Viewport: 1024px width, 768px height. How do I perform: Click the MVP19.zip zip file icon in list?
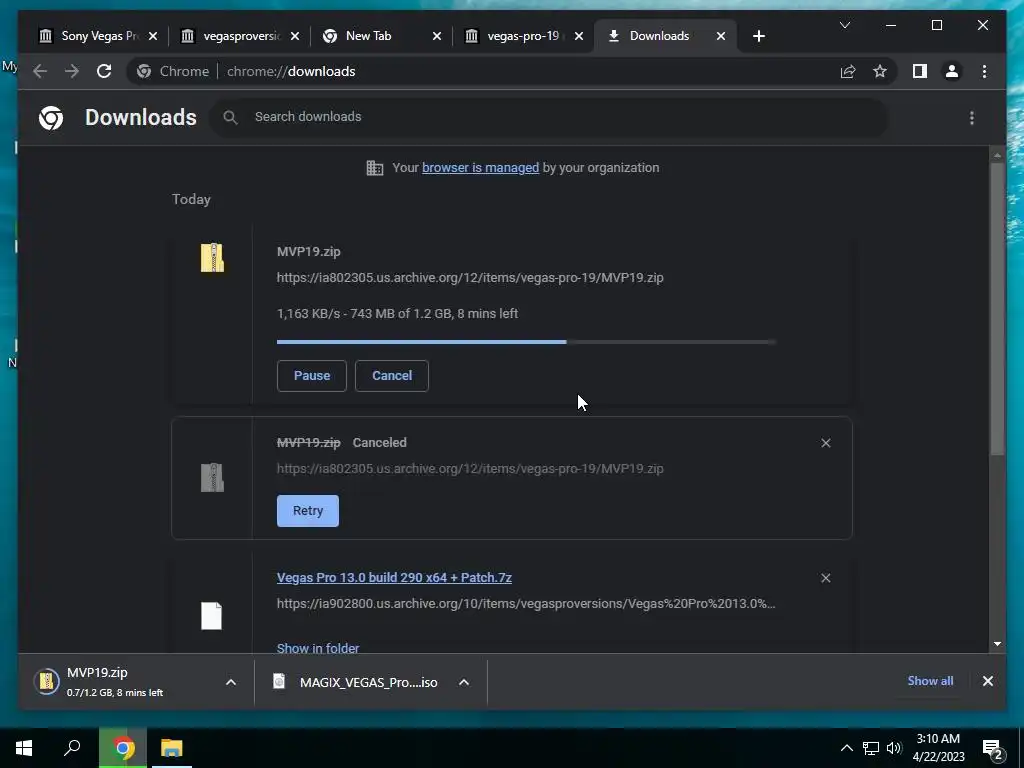[212, 257]
